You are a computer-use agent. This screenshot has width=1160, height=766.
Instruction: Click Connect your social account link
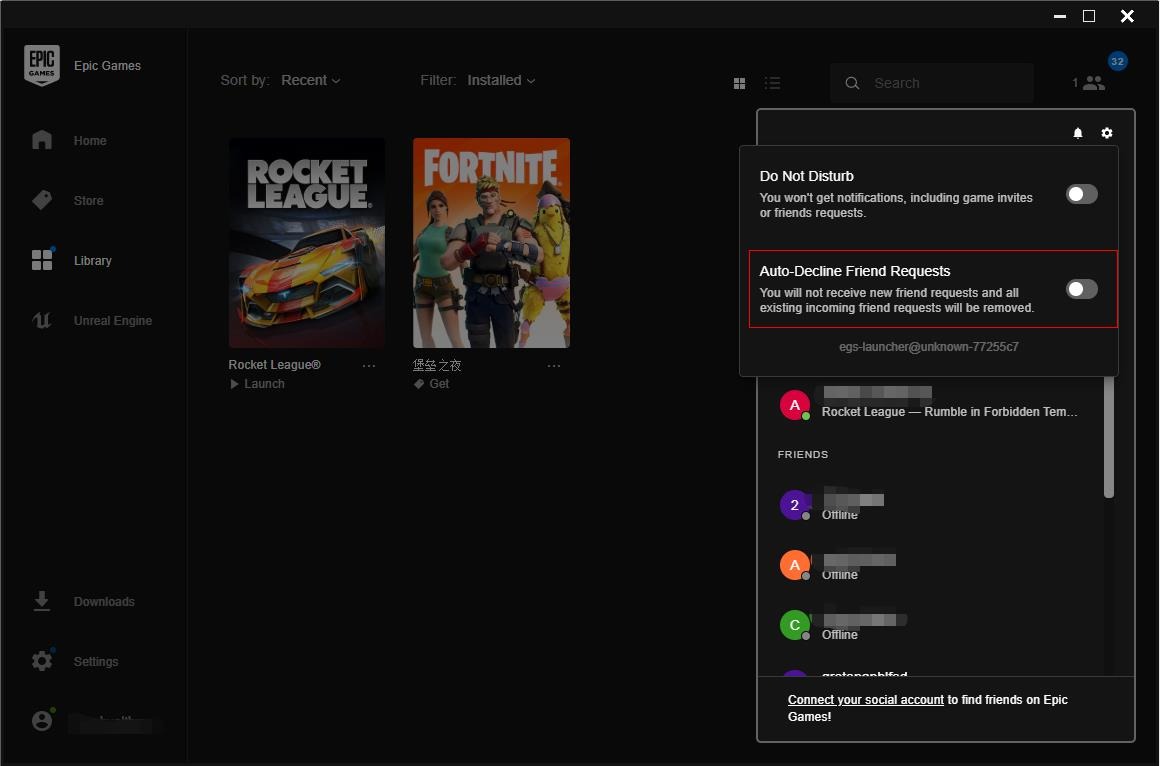tap(866, 699)
